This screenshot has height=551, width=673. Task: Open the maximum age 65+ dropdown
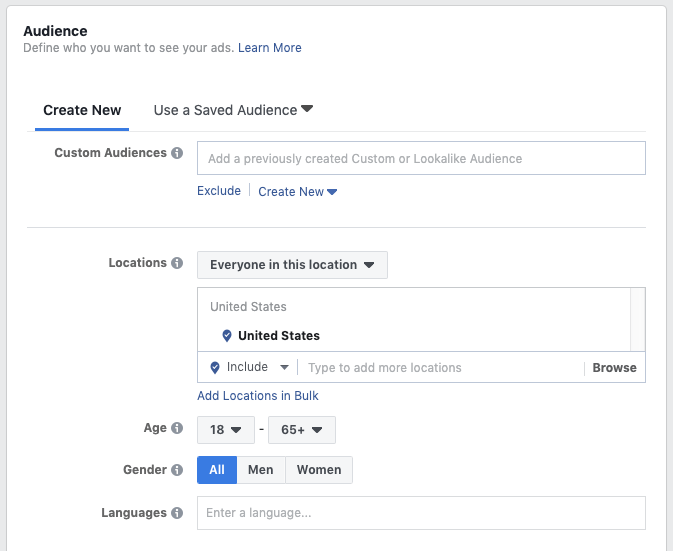click(301, 430)
